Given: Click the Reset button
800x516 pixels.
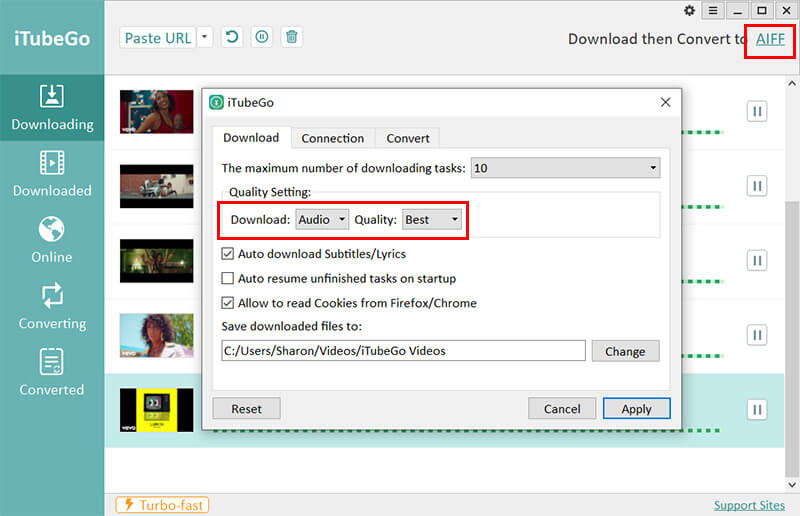Looking at the screenshot, I should click(x=246, y=409).
